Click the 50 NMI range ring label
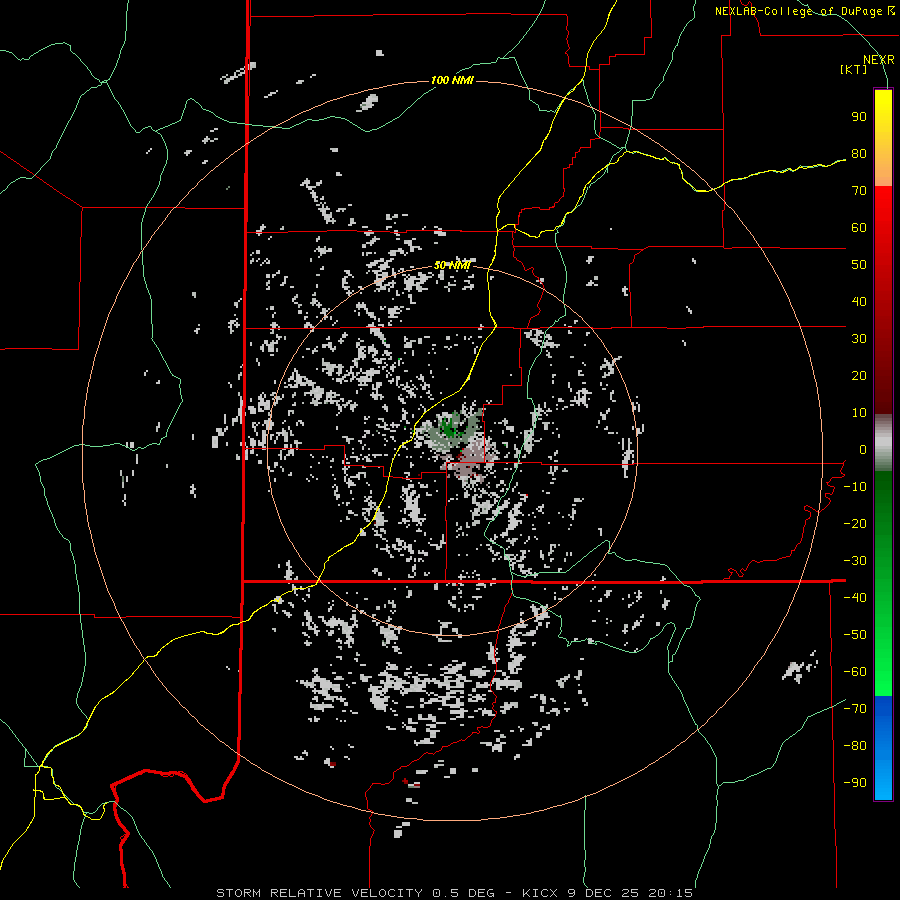 click(452, 265)
